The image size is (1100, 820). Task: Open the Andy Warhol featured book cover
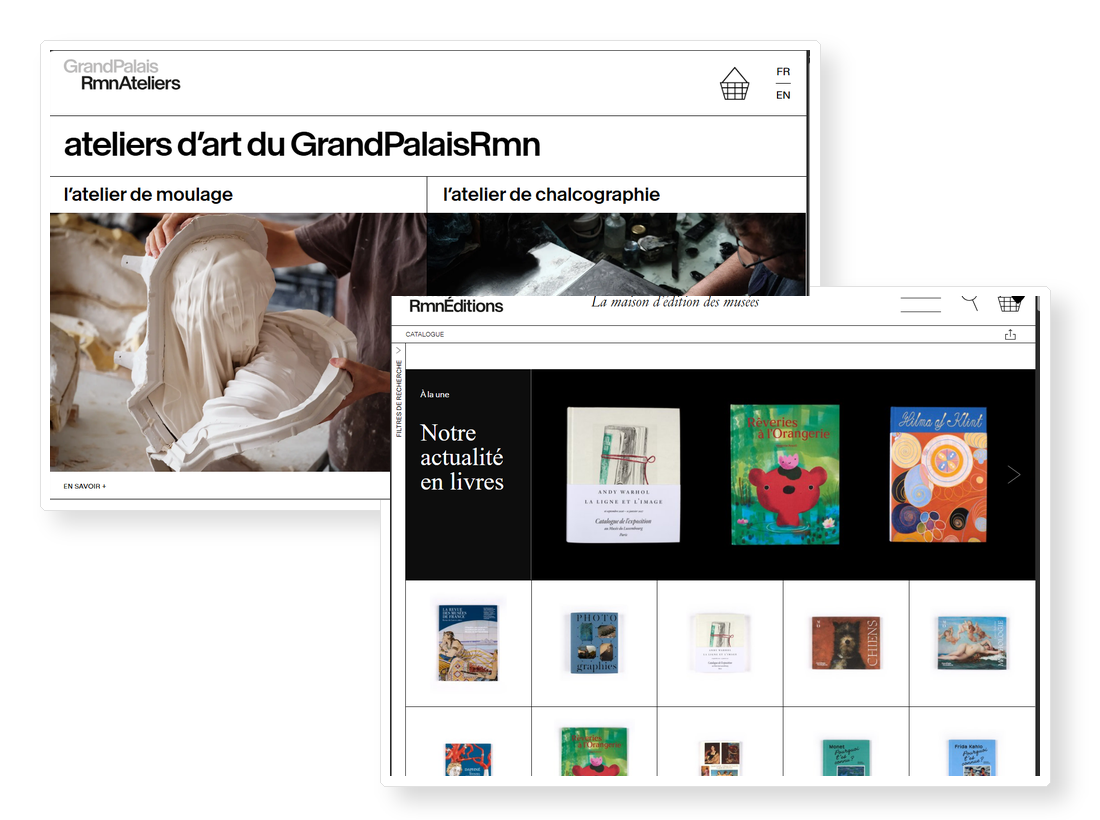point(623,475)
